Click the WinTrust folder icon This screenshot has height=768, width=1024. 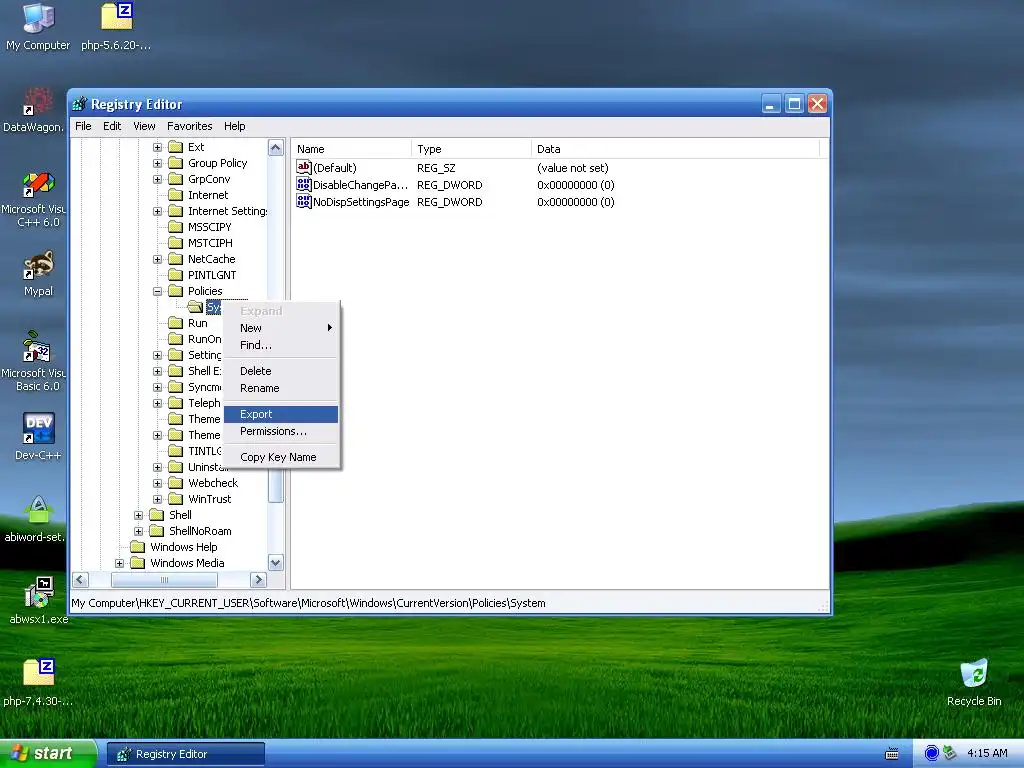(176, 499)
